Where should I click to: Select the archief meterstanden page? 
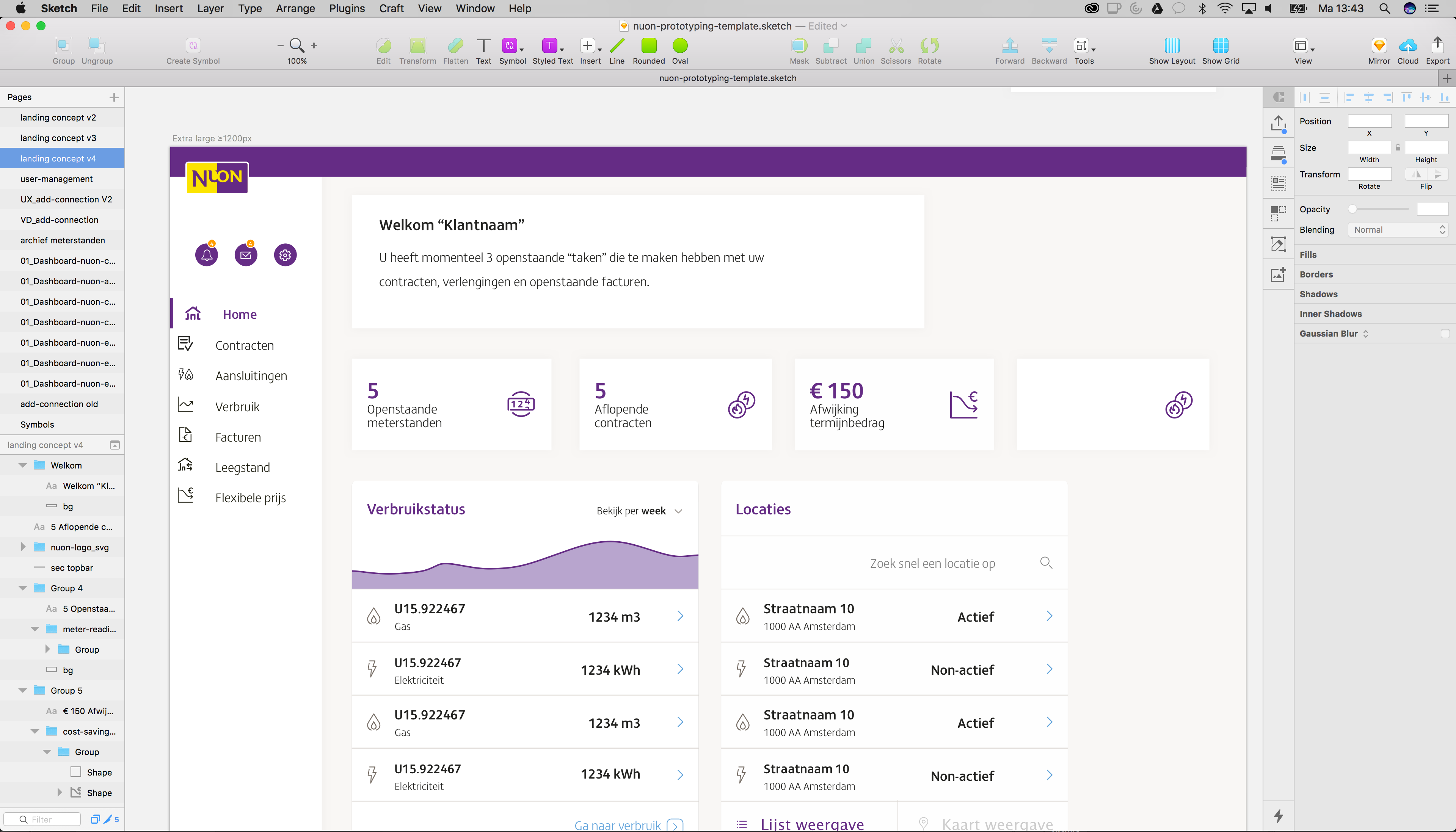tap(62, 241)
